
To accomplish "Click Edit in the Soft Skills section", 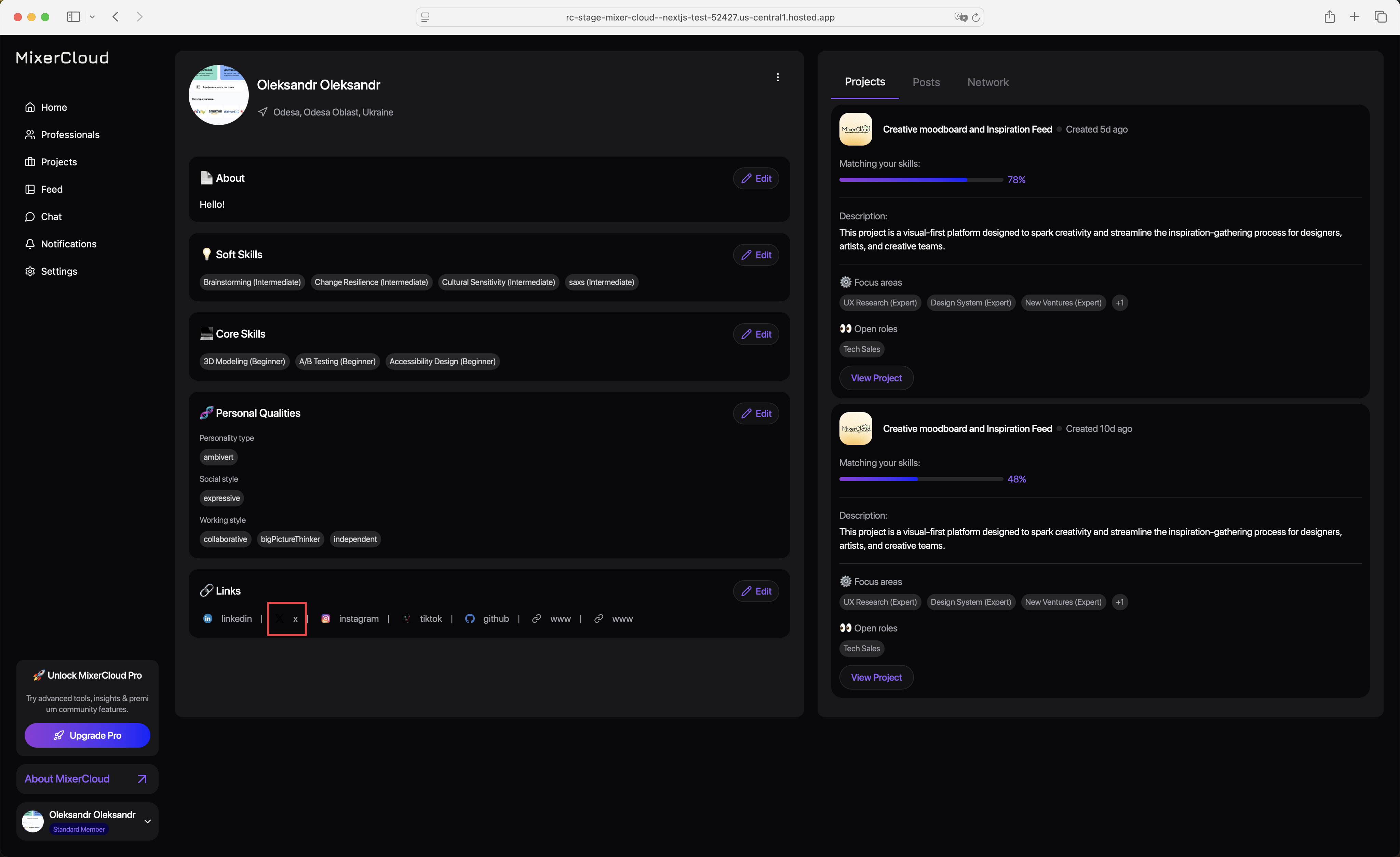I will click(x=756, y=255).
